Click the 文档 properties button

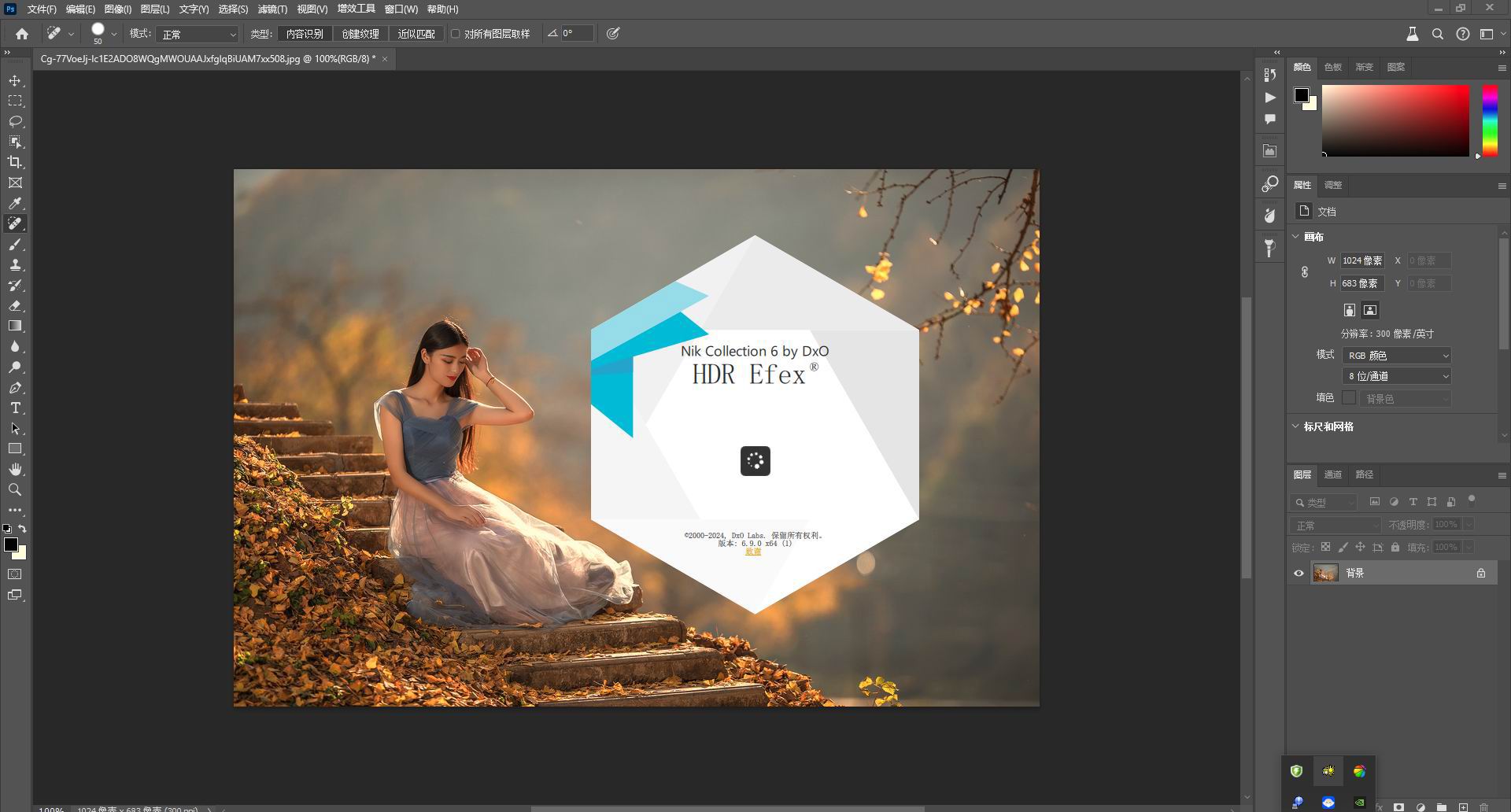click(1304, 211)
